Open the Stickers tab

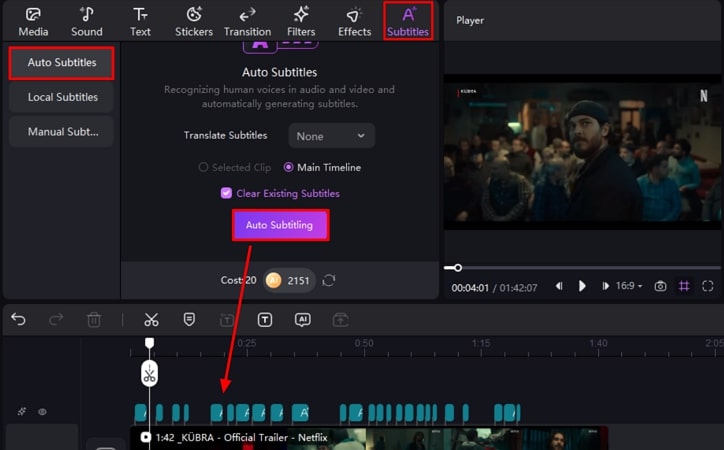click(x=193, y=22)
